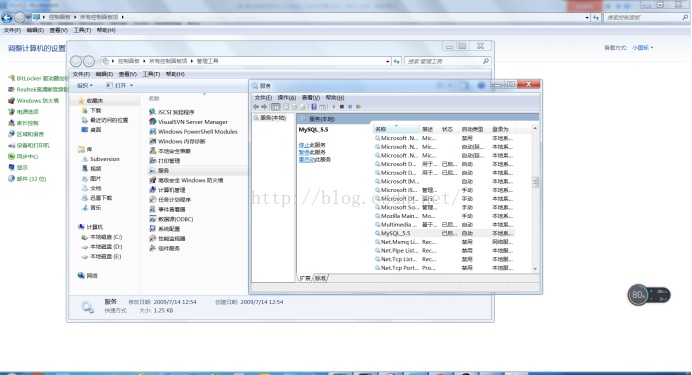Open 操作(A) menu in Services window
Viewport: 692px width, 375px height.
coord(286,98)
